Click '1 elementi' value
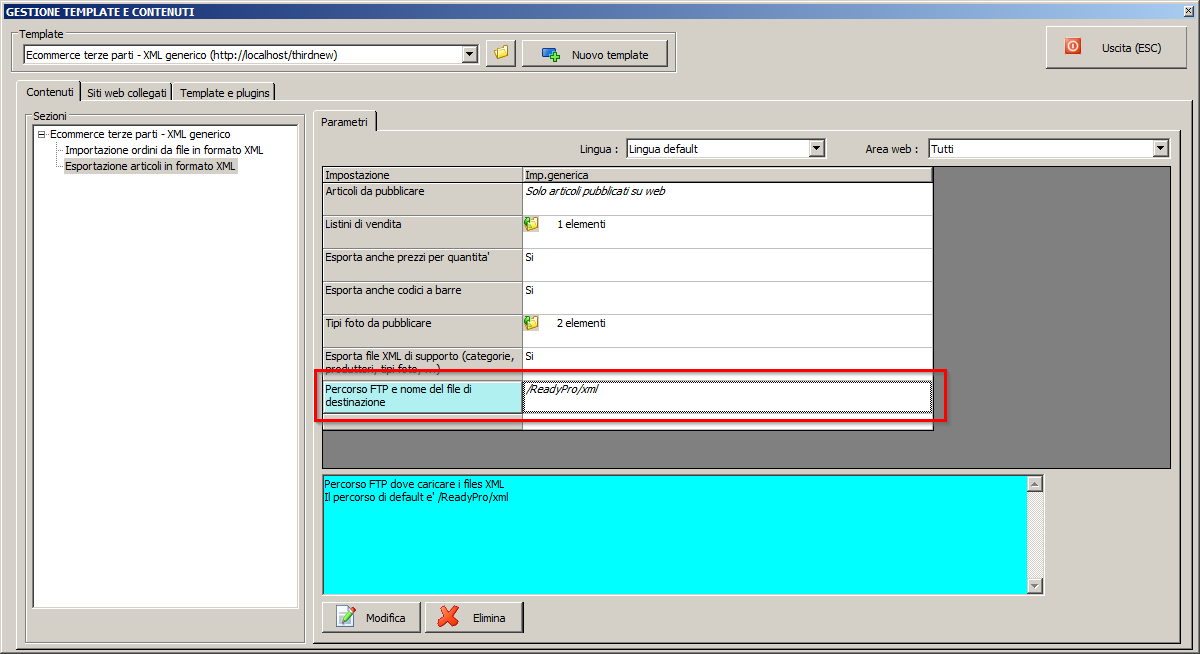The height and width of the screenshot is (654, 1200). click(581, 224)
